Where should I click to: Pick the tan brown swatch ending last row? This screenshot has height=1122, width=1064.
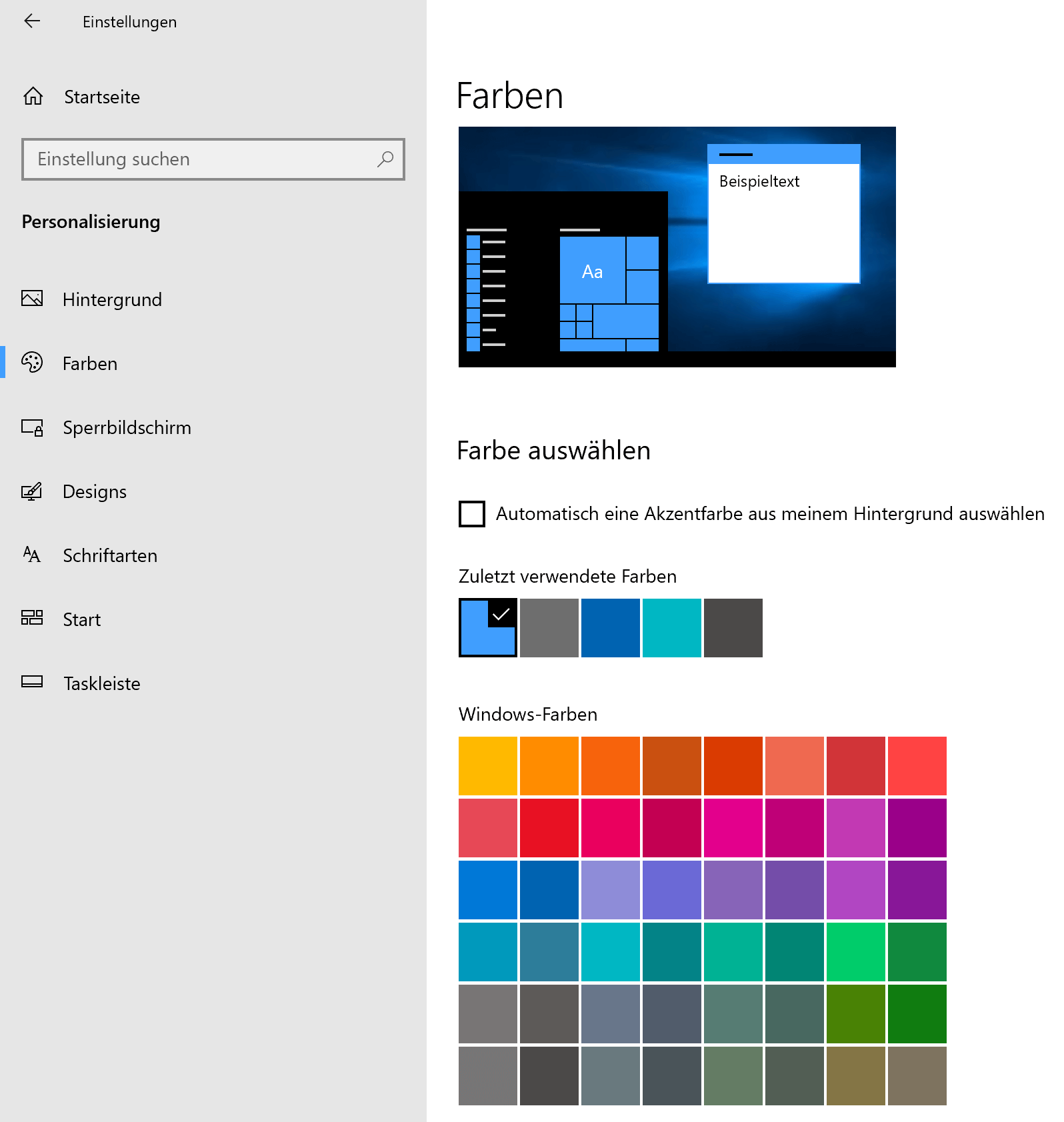click(917, 1076)
